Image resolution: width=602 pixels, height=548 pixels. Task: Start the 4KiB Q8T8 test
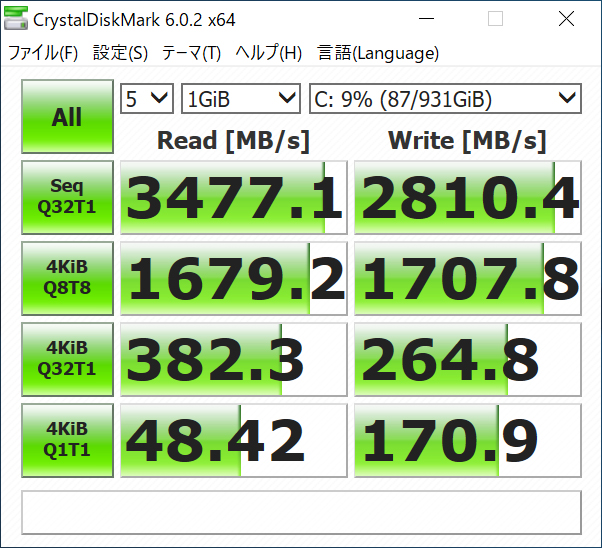[67, 278]
